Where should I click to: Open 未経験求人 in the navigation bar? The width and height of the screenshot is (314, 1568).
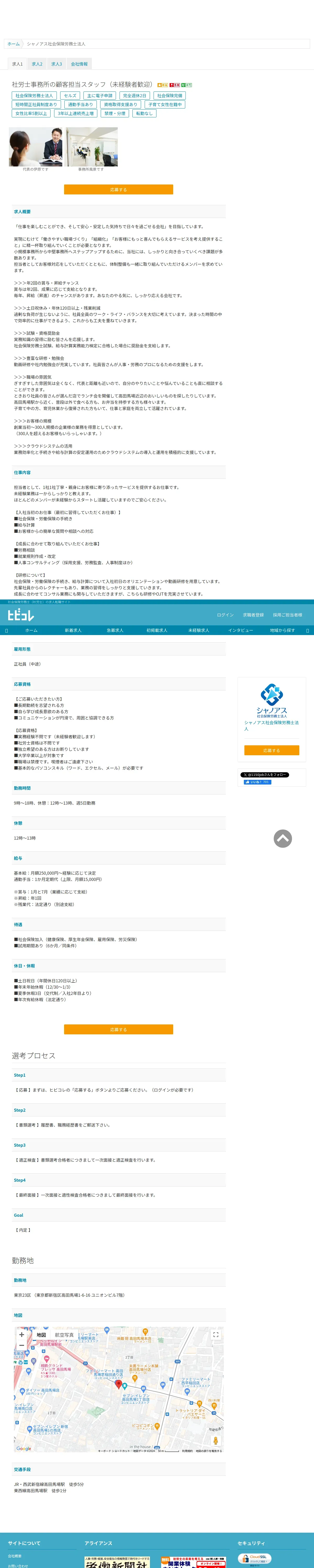pos(199,631)
